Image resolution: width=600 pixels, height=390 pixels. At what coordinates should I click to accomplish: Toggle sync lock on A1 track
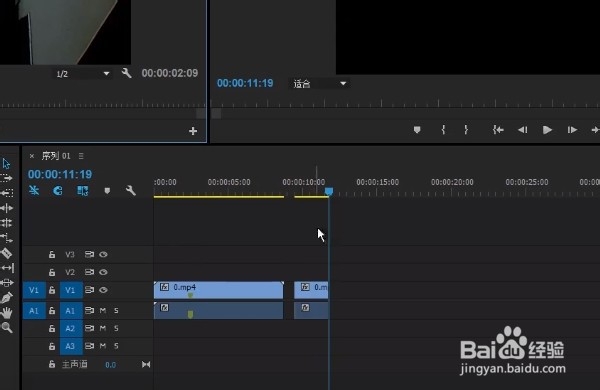(89, 310)
